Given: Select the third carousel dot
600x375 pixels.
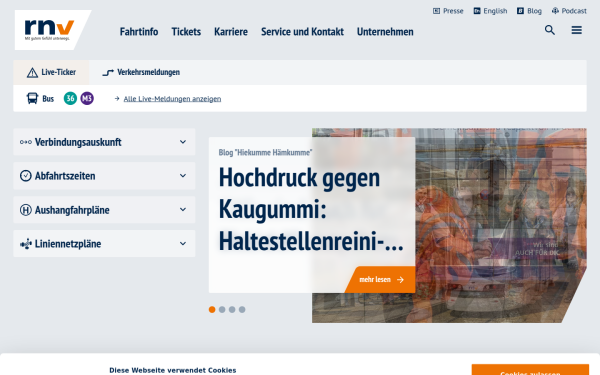Looking at the screenshot, I should click(232, 310).
